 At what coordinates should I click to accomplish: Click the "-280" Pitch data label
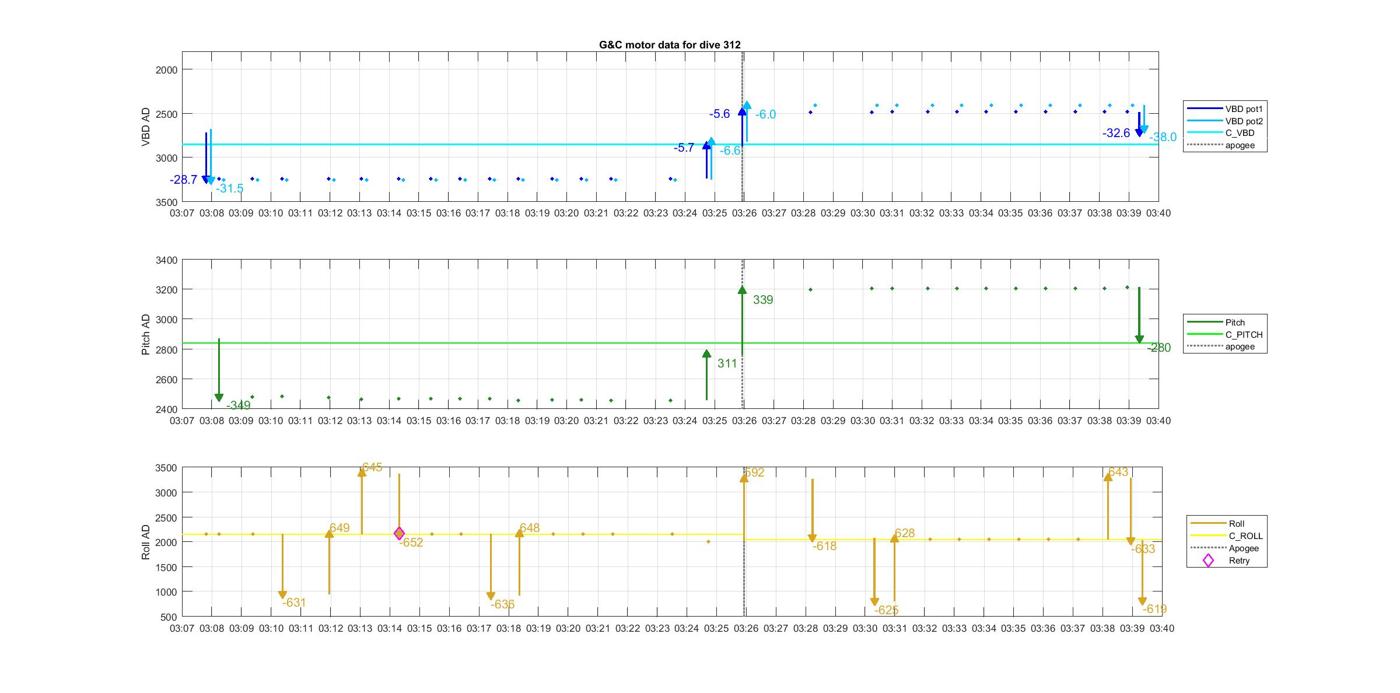pos(1158,348)
